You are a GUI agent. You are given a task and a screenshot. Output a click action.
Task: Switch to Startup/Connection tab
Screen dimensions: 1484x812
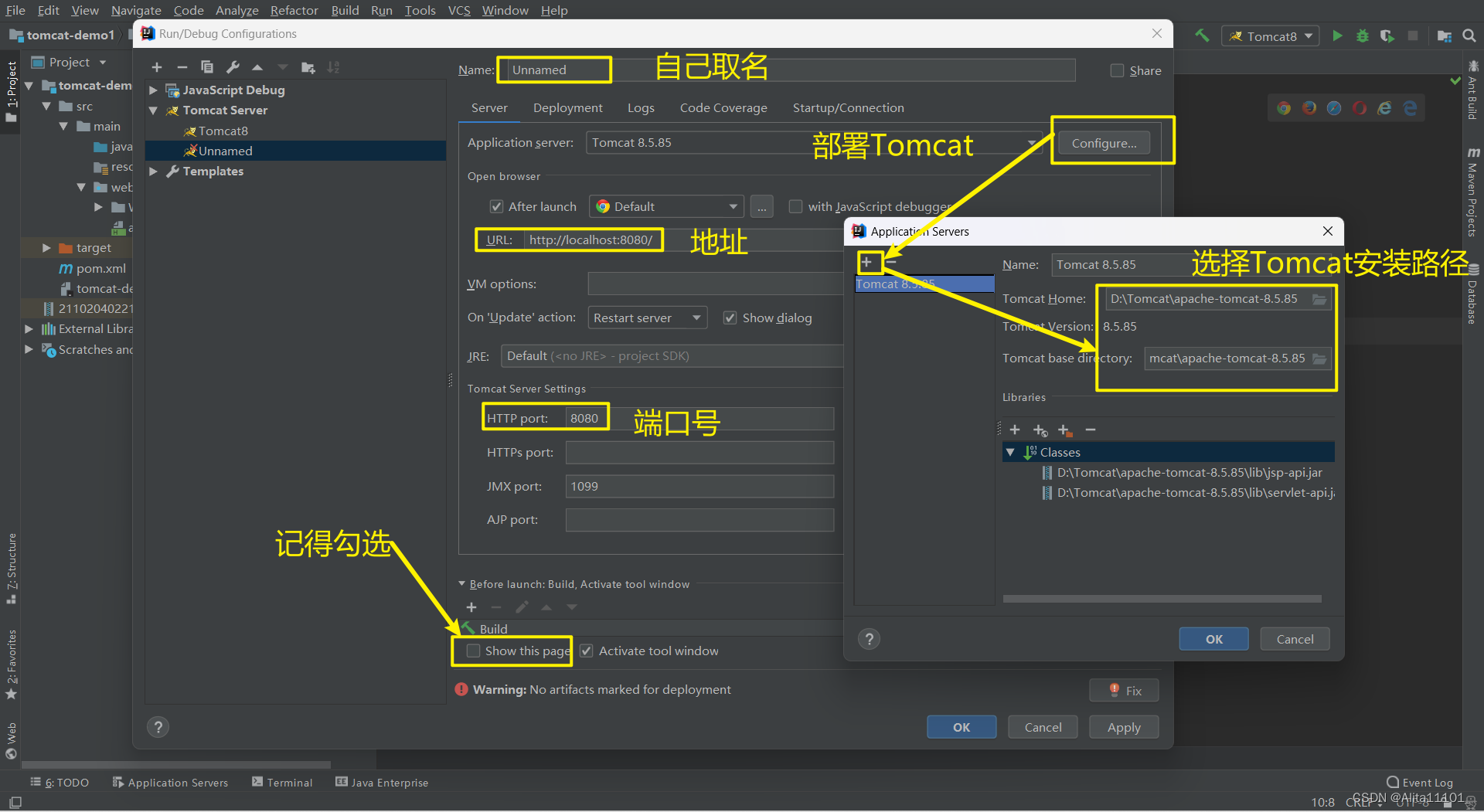pos(848,108)
